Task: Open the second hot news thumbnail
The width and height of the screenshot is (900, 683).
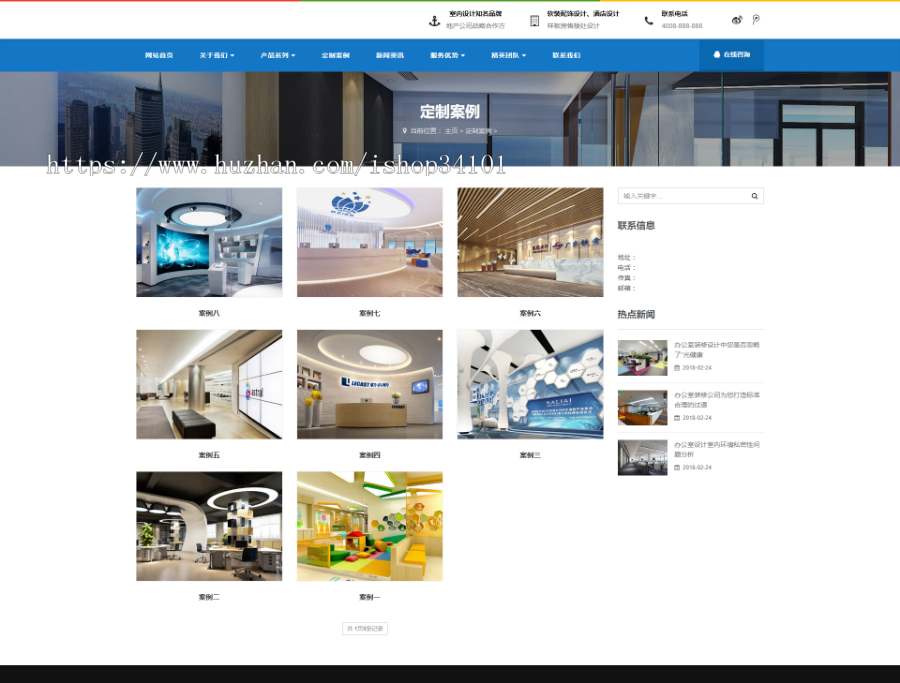Action: click(x=642, y=408)
